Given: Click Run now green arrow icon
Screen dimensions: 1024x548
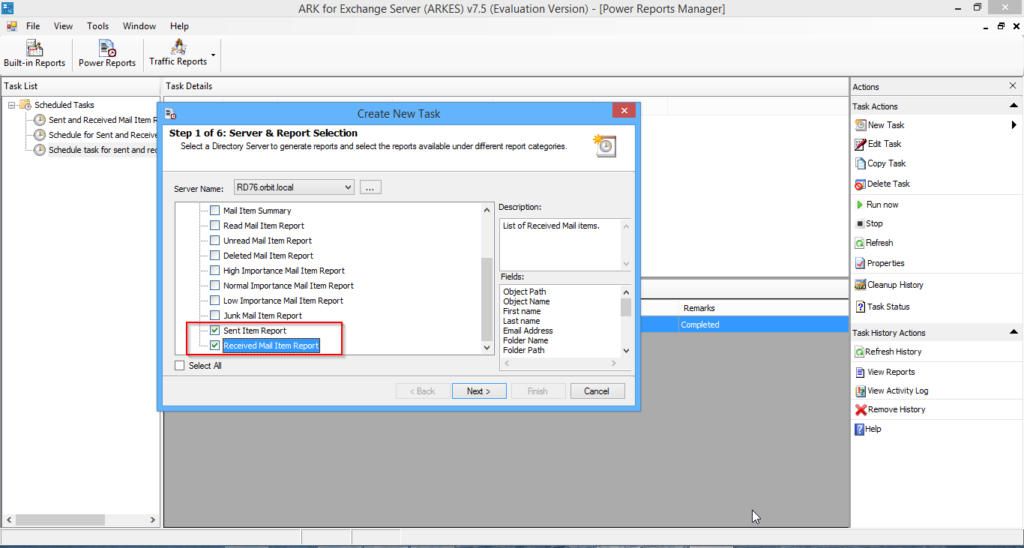Looking at the screenshot, I should (860, 204).
